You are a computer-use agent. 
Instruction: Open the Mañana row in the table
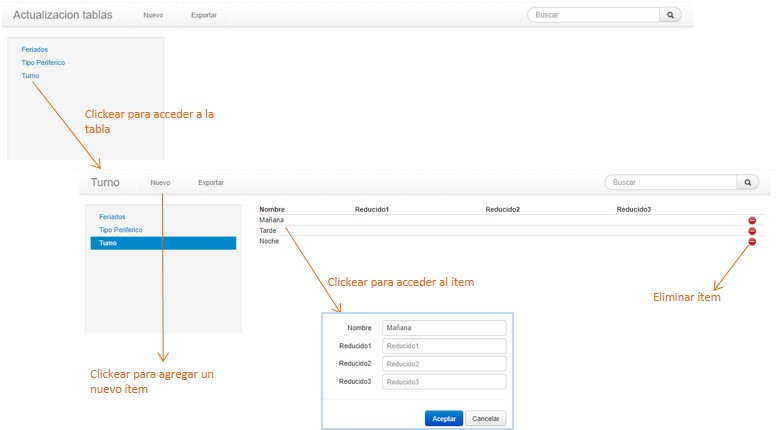point(272,220)
